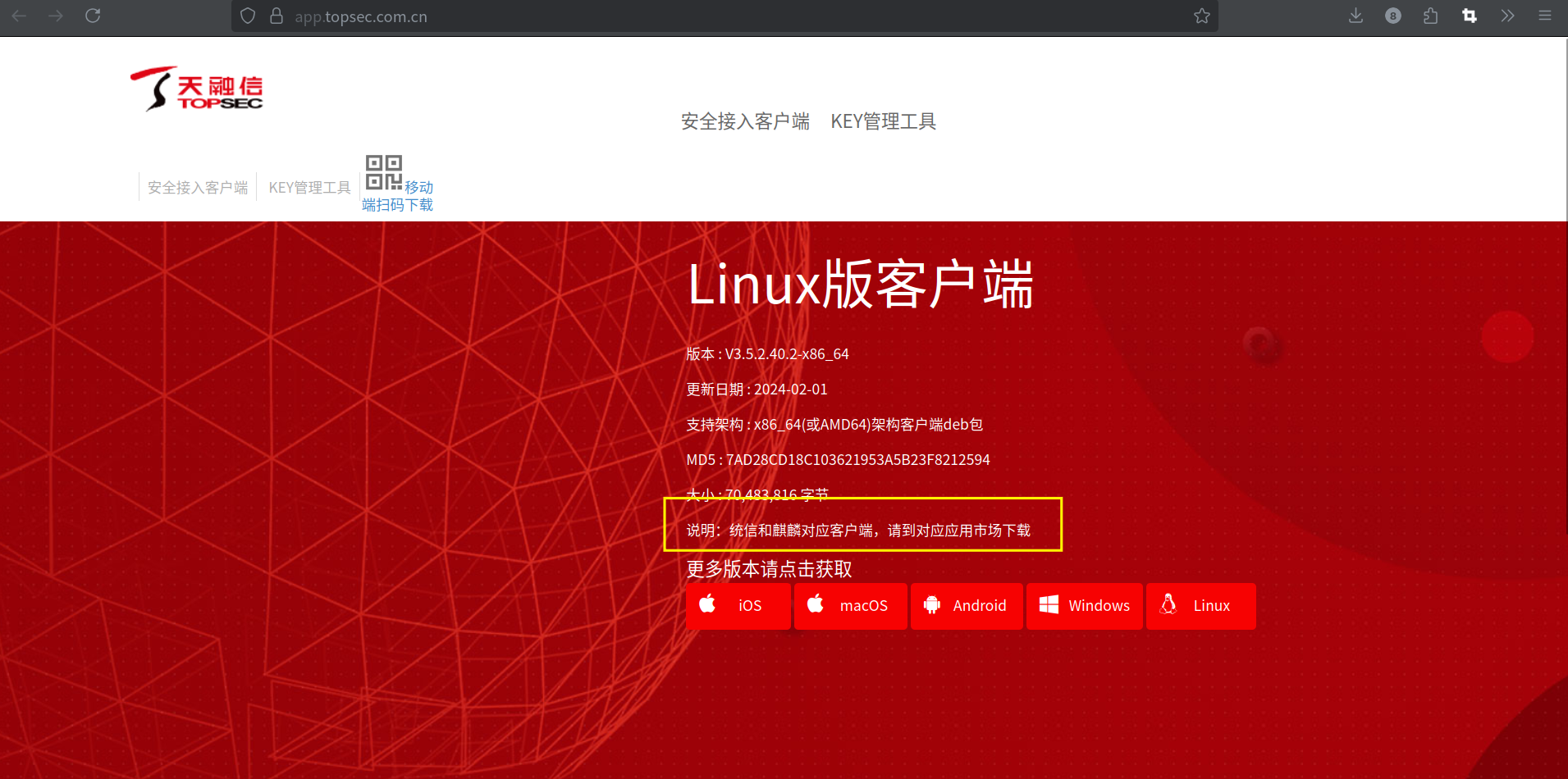Click the address bar URL app.topsec.com.cn
Image resolution: width=1568 pixels, height=779 pixels.
(x=361, y=16)
